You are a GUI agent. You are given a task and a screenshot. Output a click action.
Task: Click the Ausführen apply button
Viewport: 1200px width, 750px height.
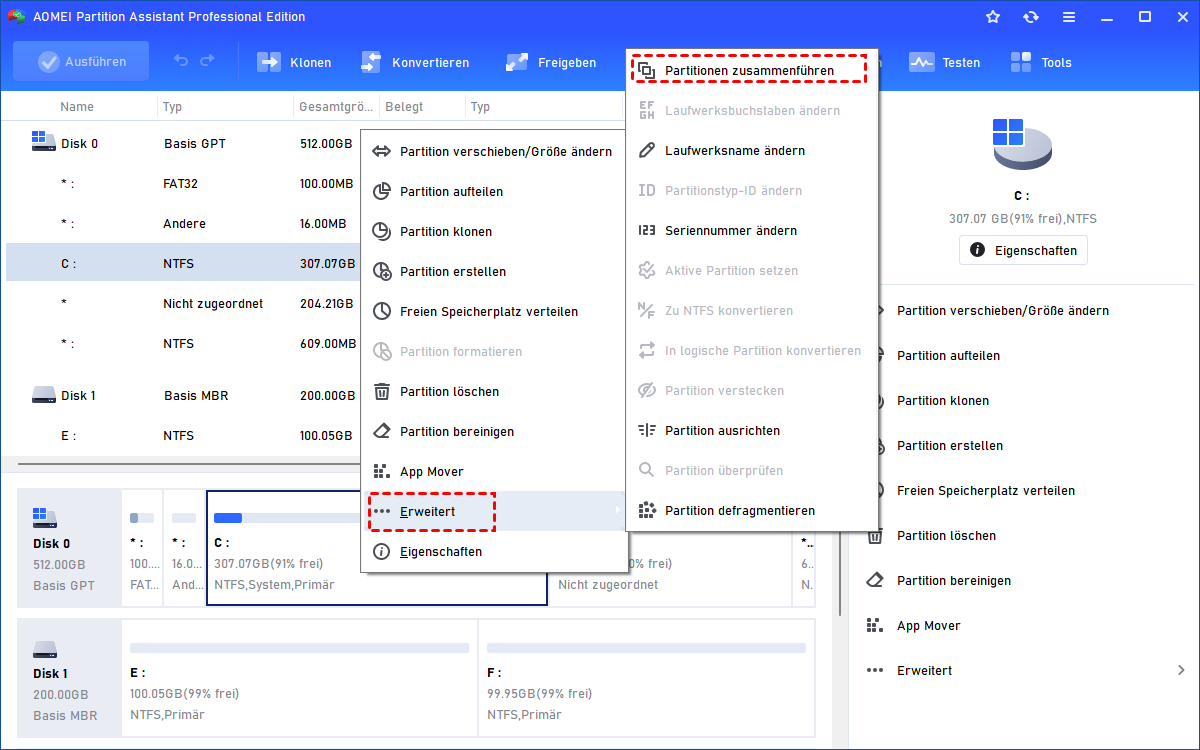tap(81, 62)
